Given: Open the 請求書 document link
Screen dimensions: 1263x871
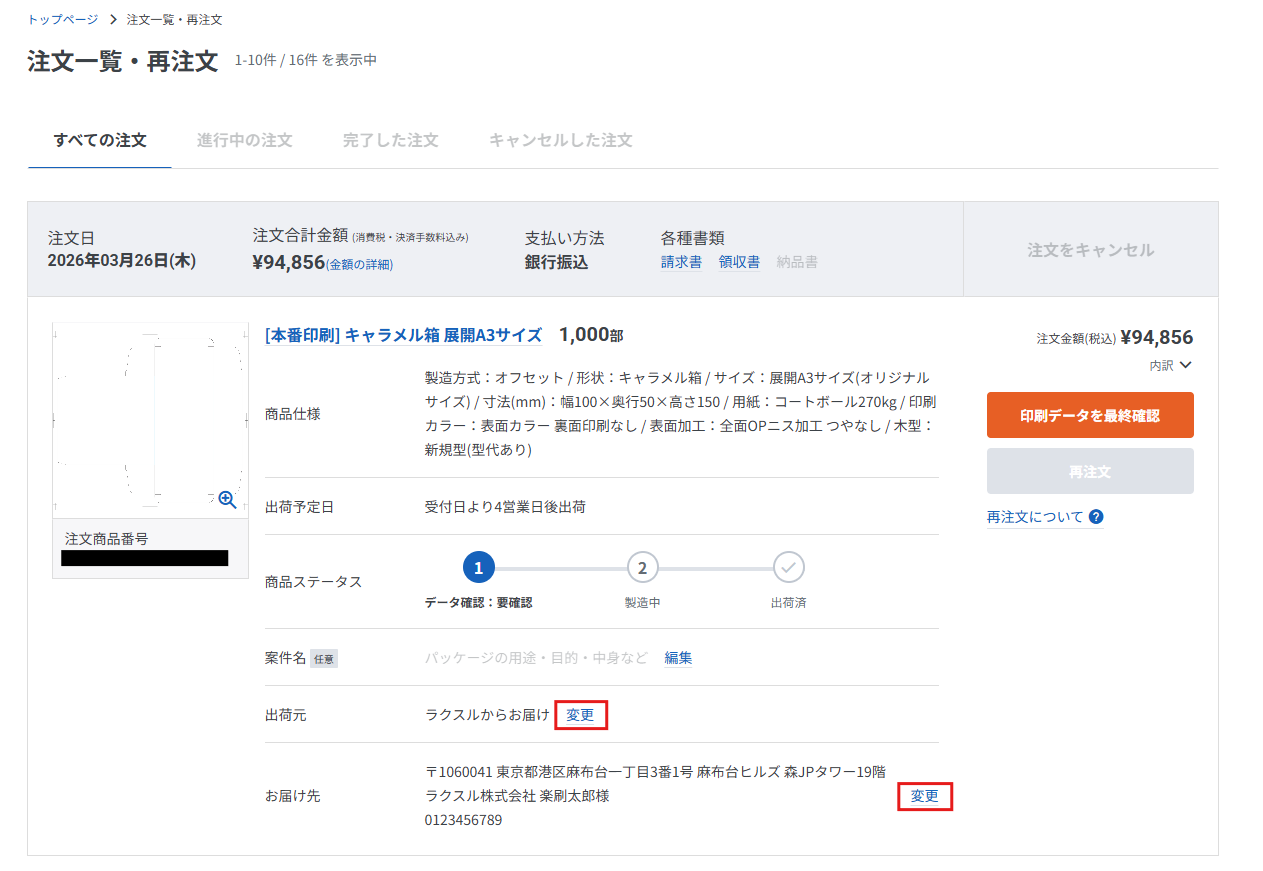Looking at the screenshot, I should (x=681, y=262).
